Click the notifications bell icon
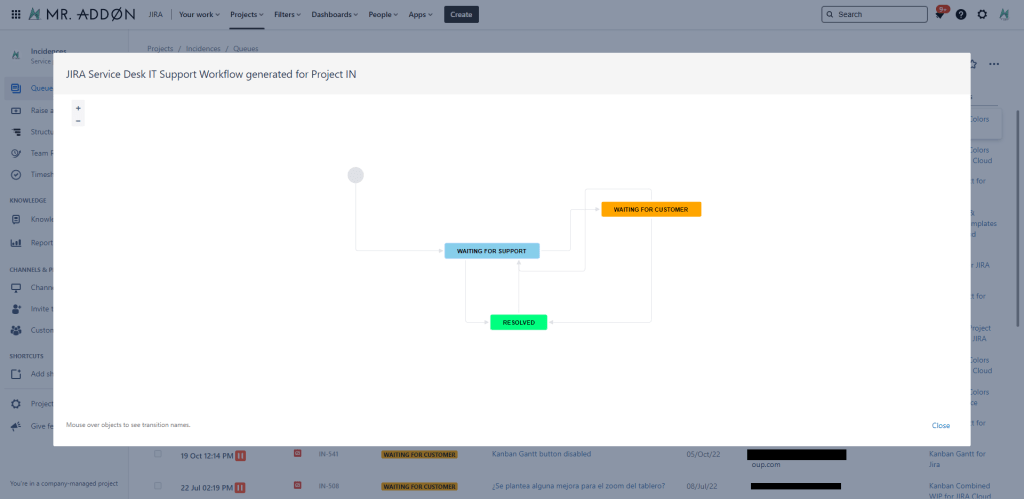The image size is (1024, 499). 940,15
